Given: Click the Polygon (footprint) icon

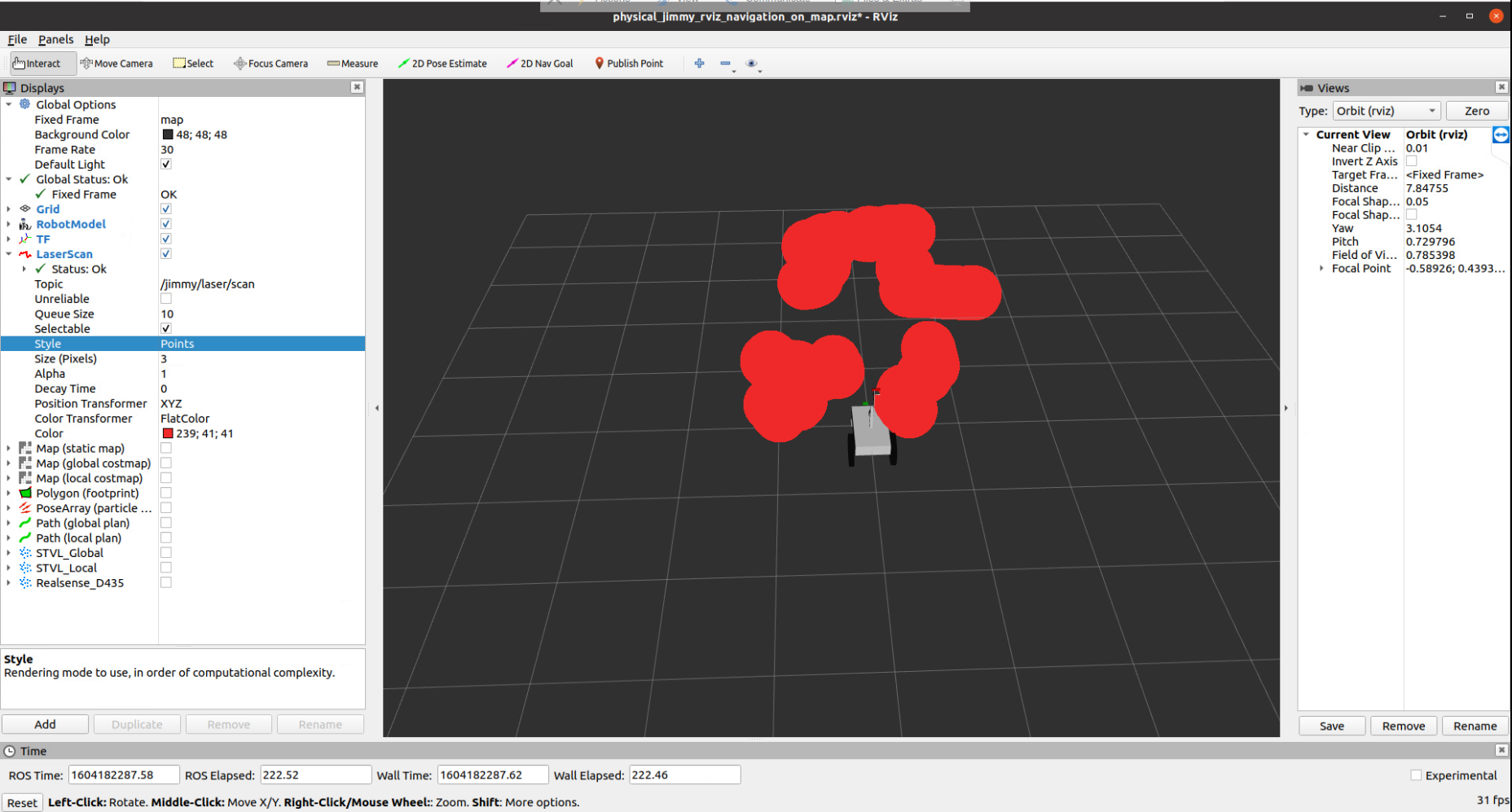Looking at the screenshot, I should tap(25, 494).
